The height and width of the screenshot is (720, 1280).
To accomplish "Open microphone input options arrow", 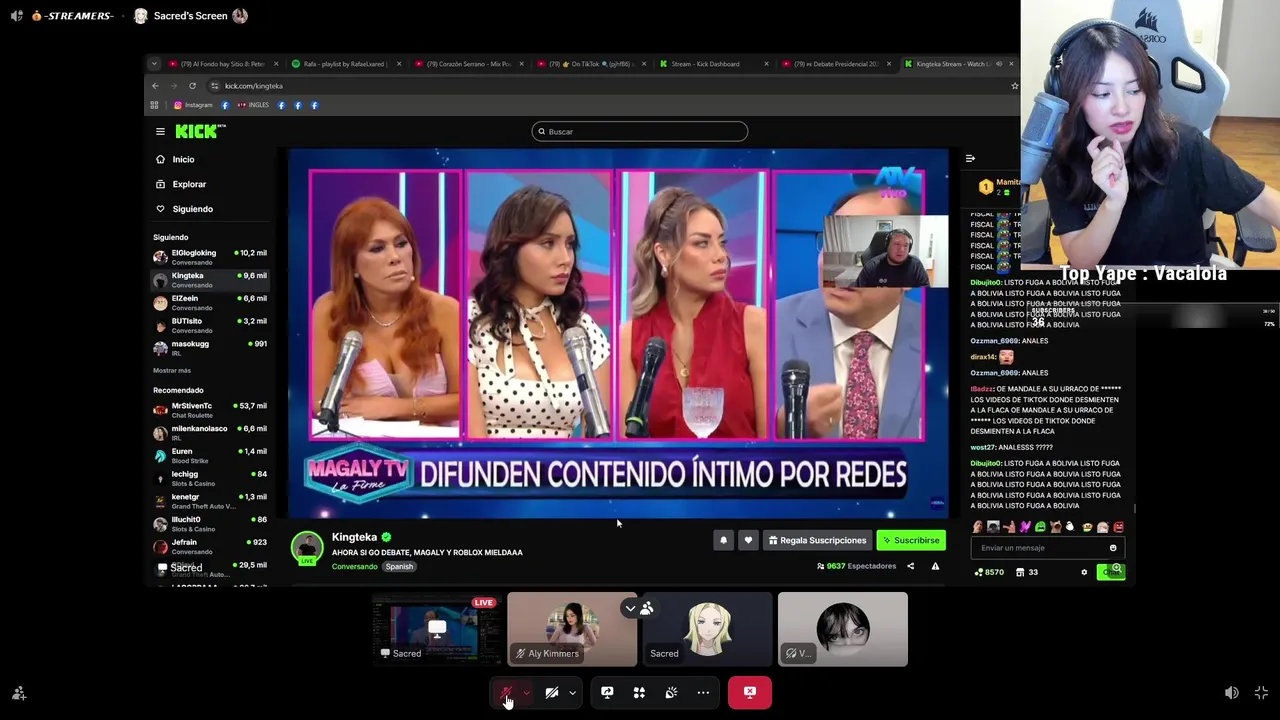I will [527, 692].
